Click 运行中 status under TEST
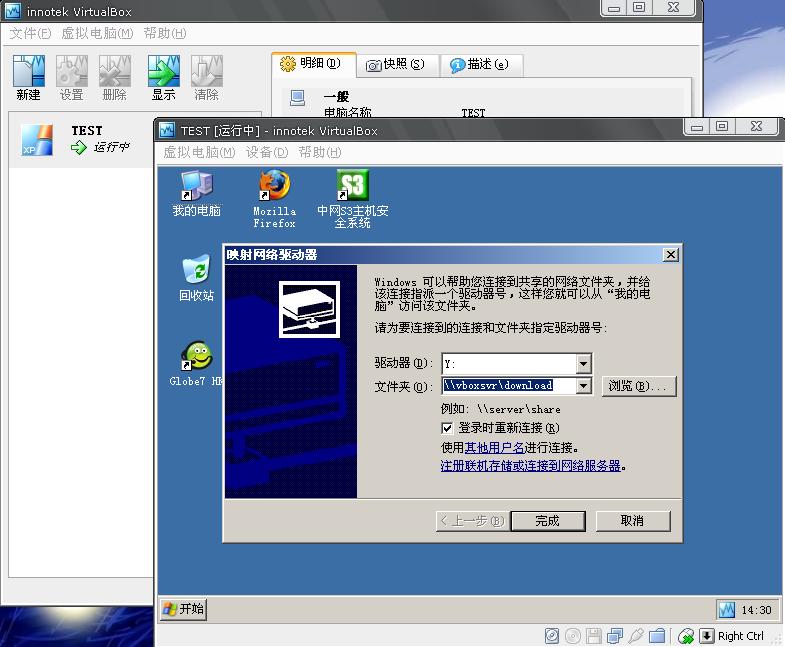 pos(112,147)
